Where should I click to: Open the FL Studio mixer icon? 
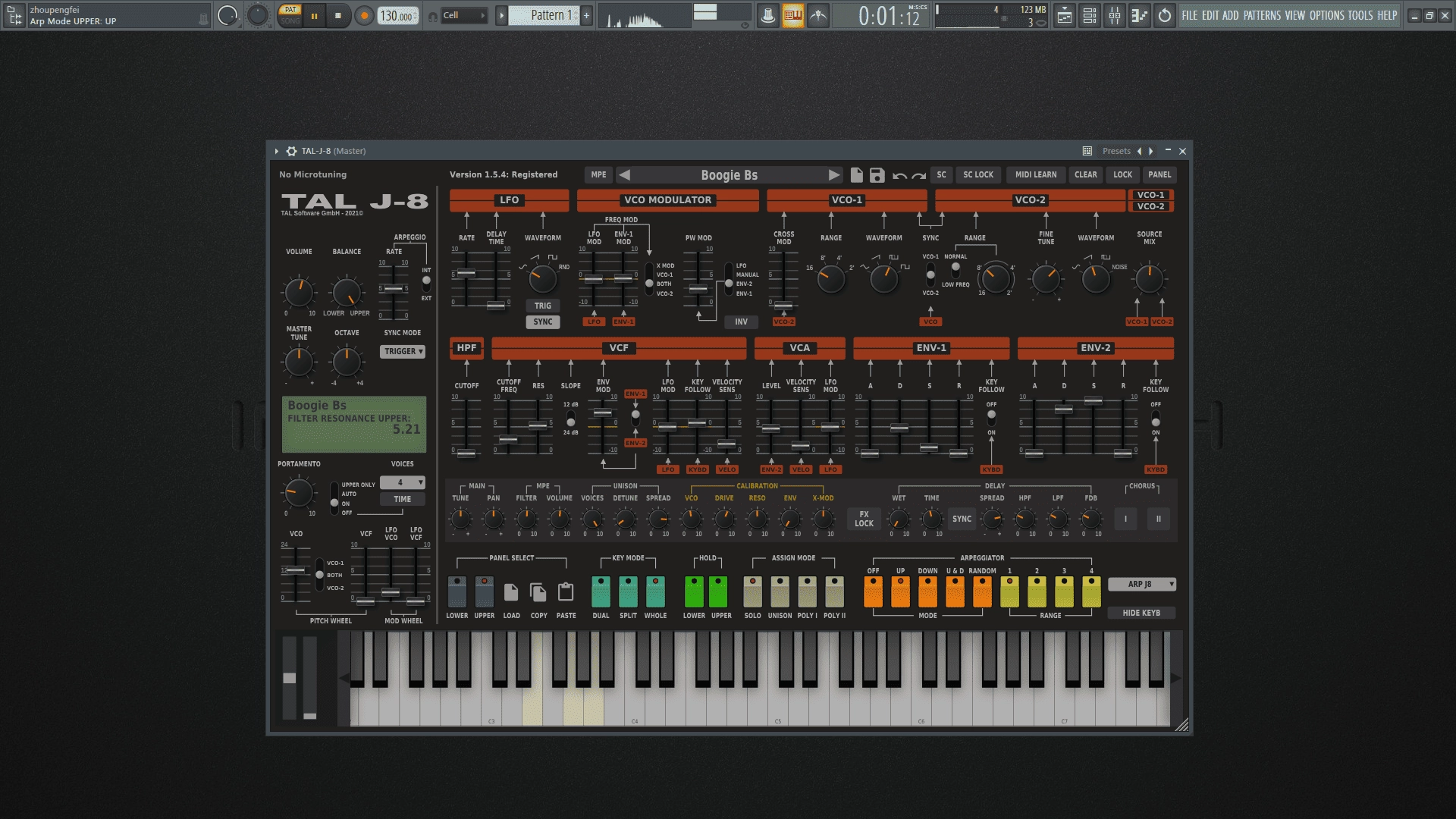coord(1114,15)
